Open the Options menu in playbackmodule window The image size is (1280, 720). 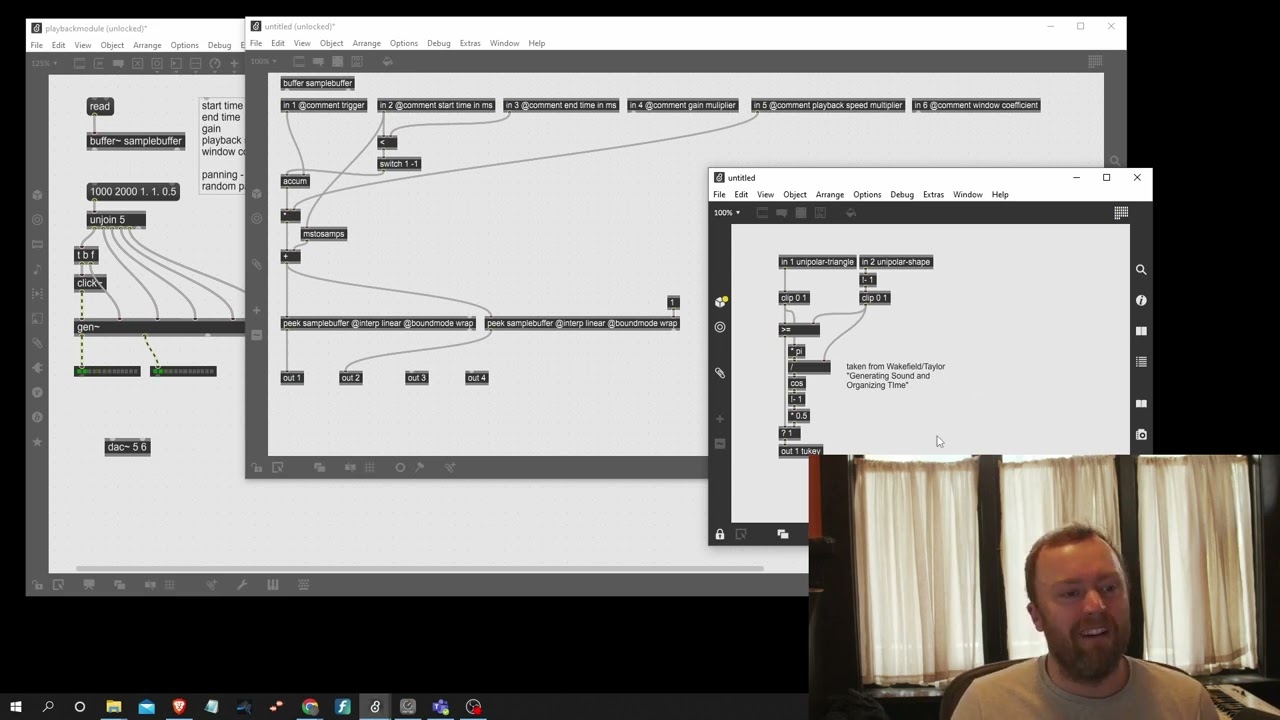click(x=184, y=45)
